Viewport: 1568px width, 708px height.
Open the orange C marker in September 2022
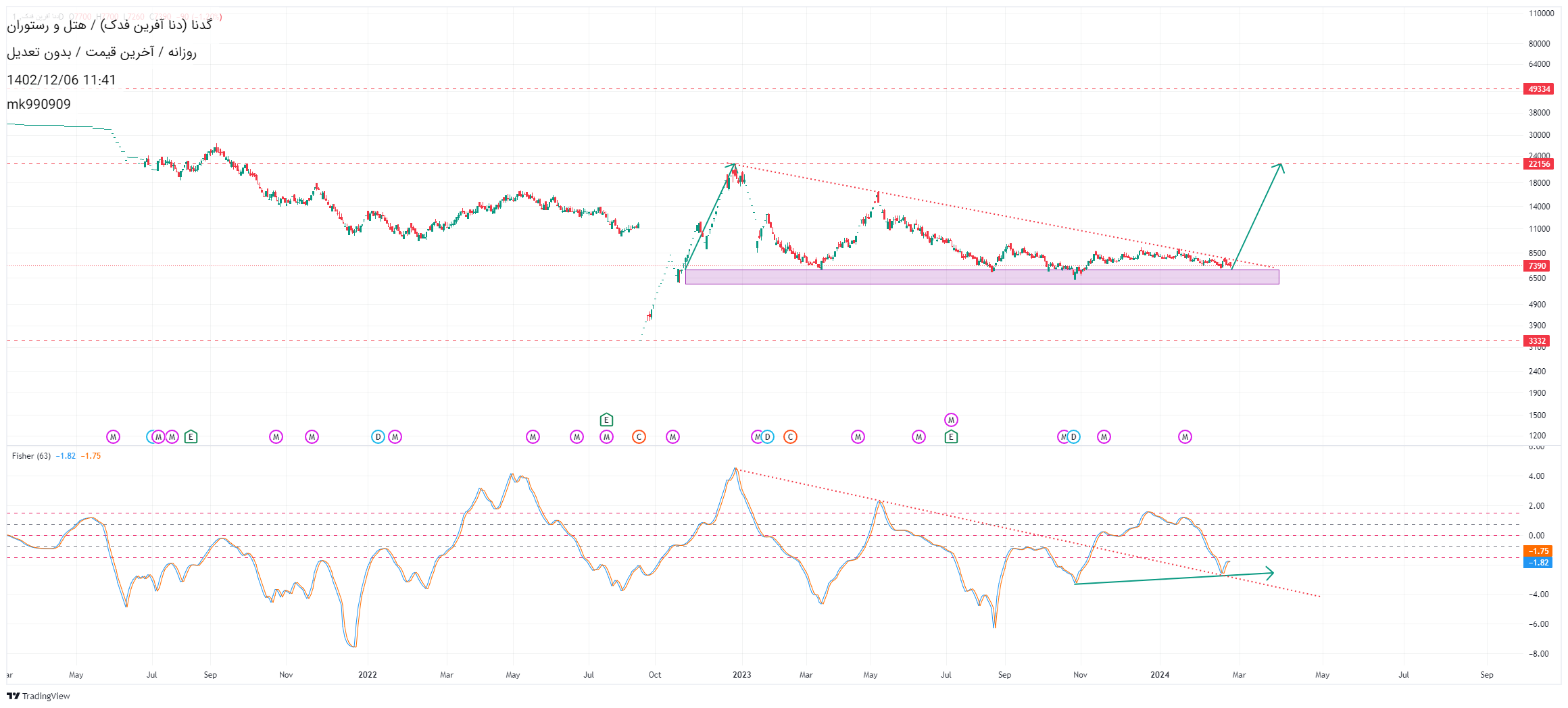click(639, 437)
